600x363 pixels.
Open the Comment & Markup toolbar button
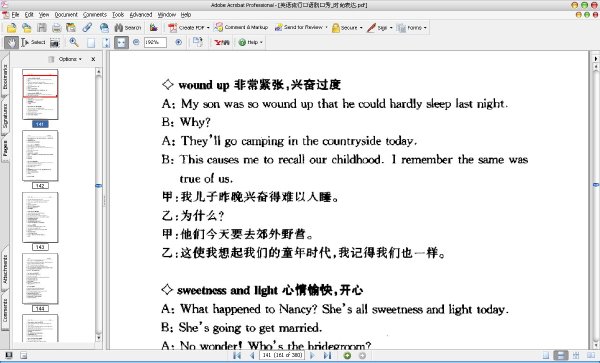click(241, 28)
